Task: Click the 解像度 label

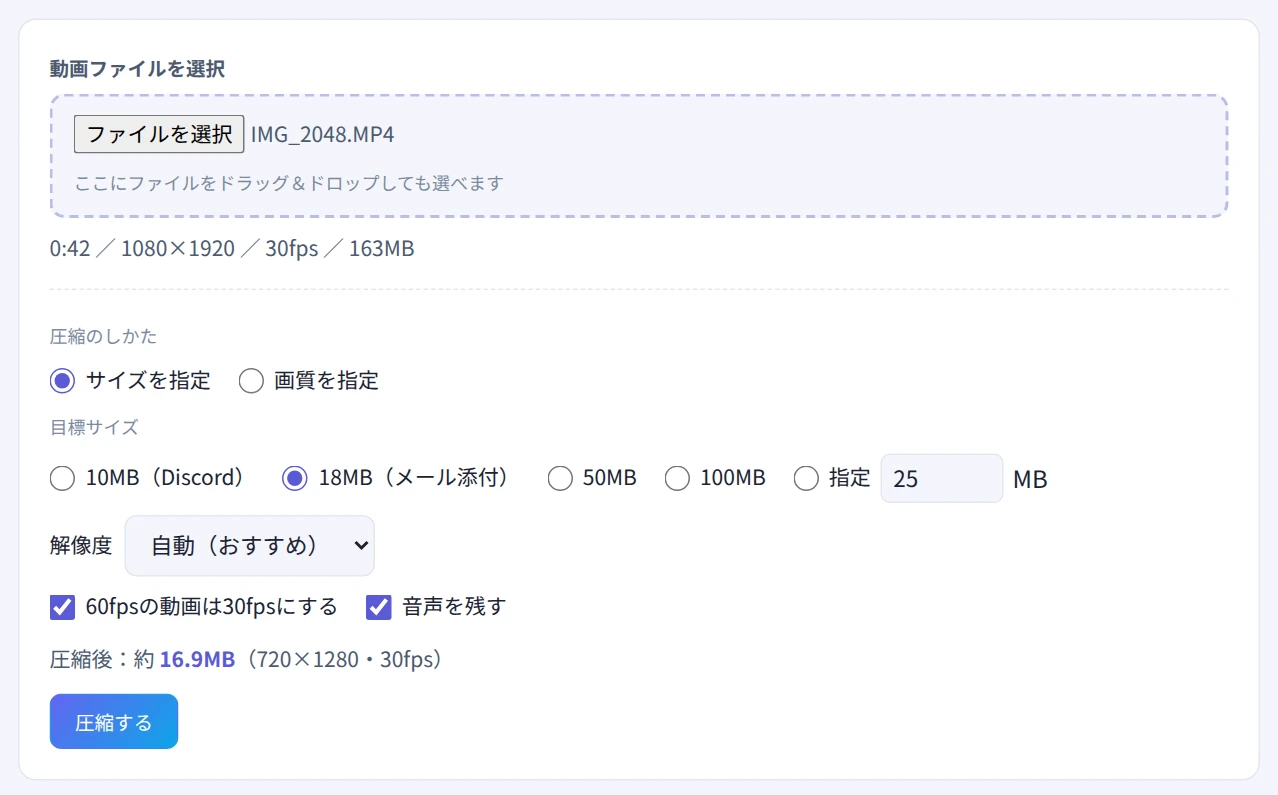Action: pos(81,545)
